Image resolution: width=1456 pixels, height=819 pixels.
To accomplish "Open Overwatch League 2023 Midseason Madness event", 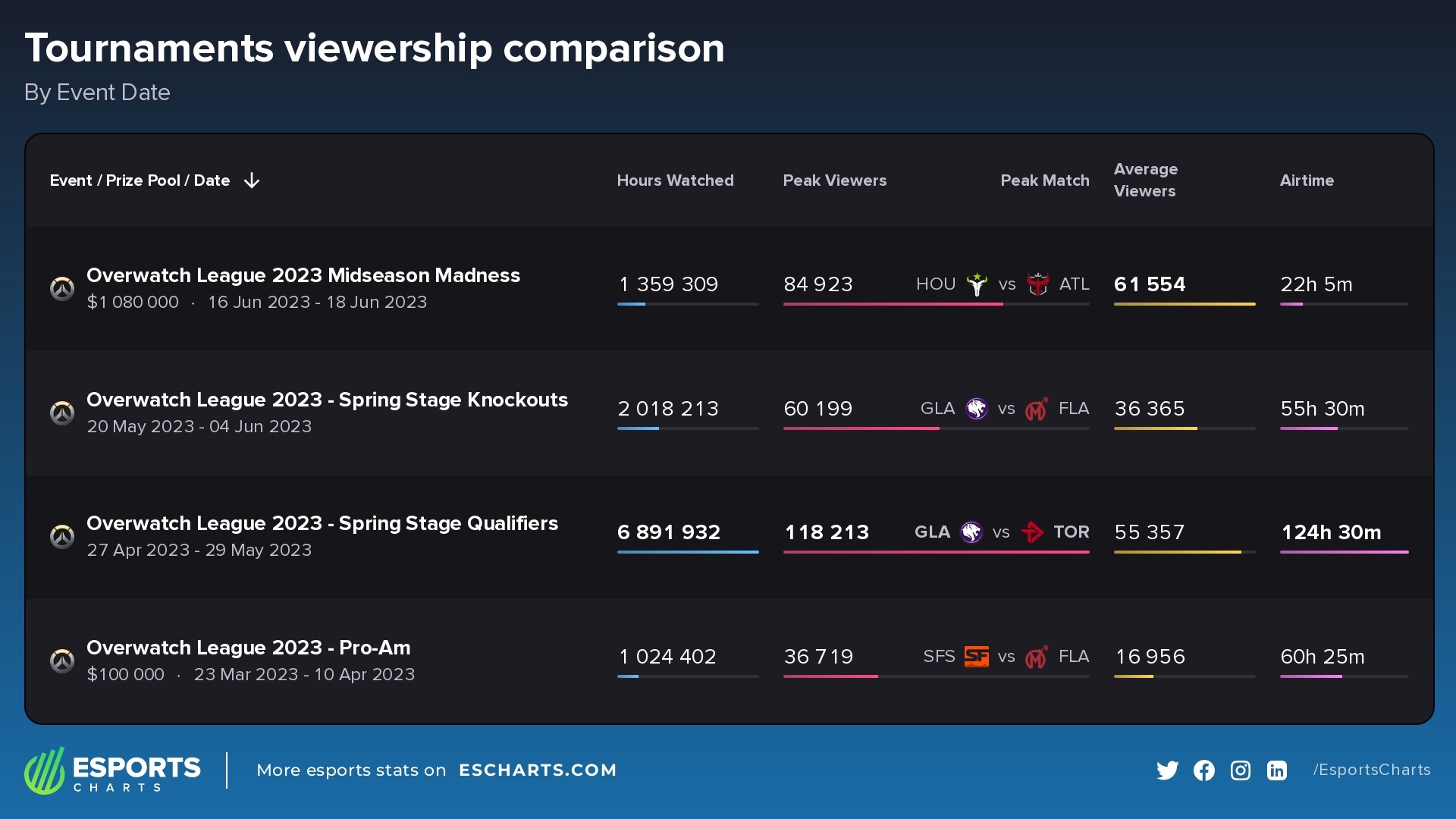I will 303,275.
